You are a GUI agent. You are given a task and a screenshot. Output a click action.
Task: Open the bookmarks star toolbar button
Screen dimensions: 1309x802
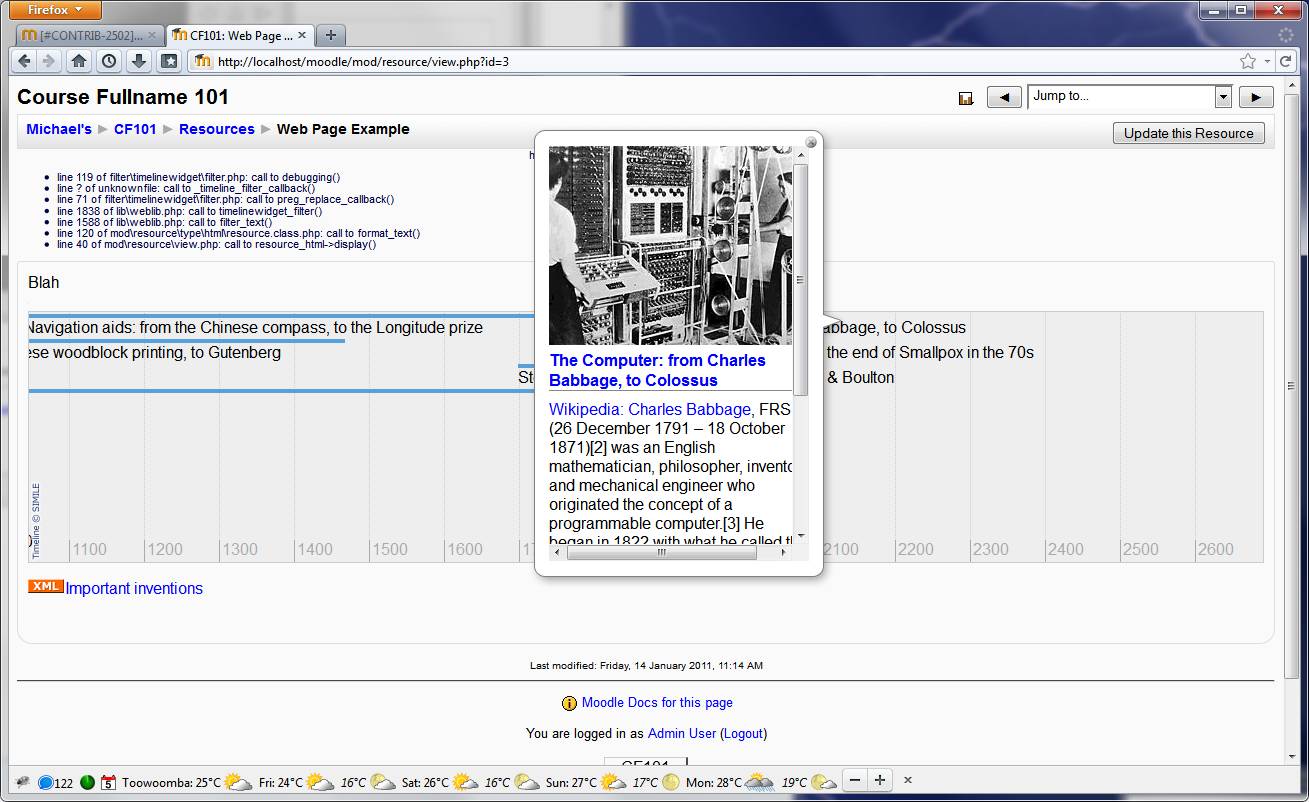click(169, 61)
